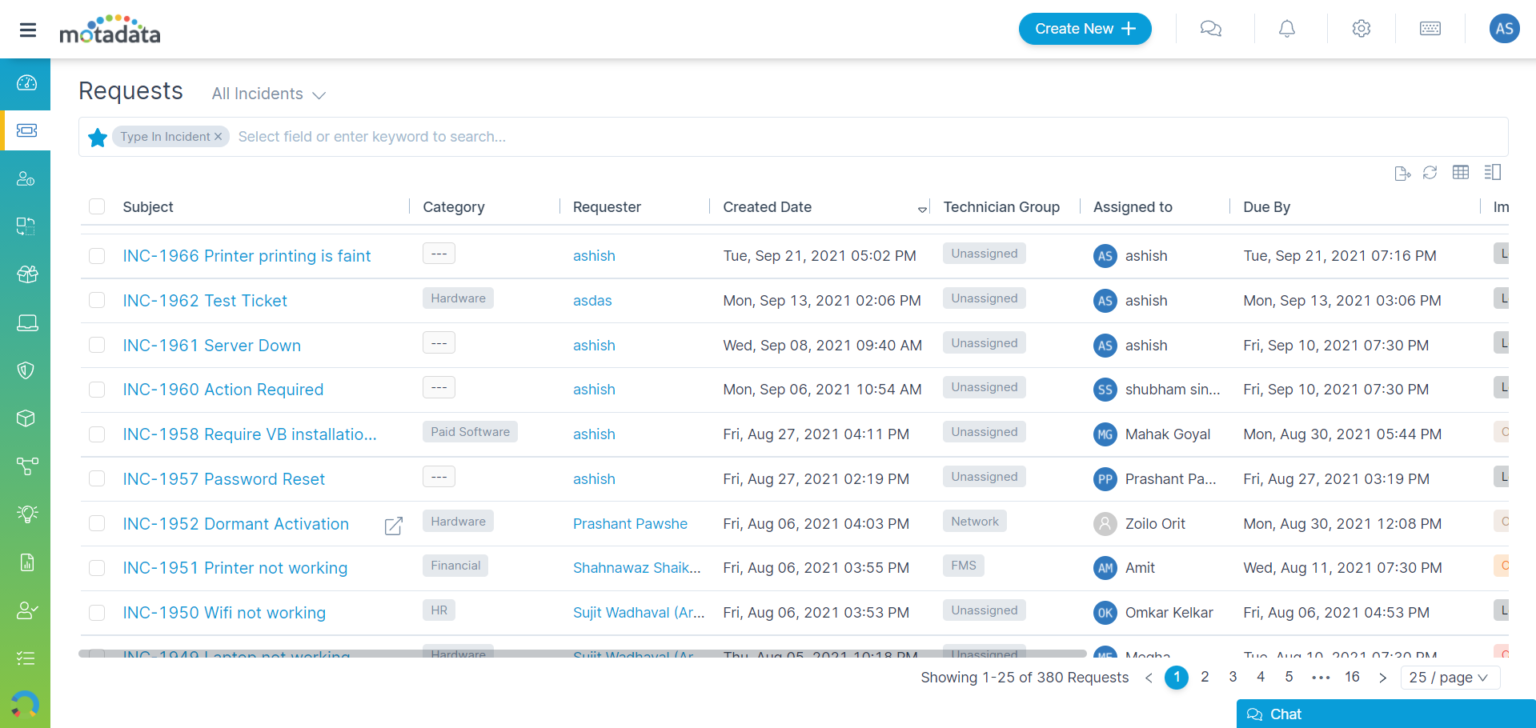The width and height of the screenshot is (1536, 728).
Task: Click the refresh icon above the table
Action: click(1430, 173)
